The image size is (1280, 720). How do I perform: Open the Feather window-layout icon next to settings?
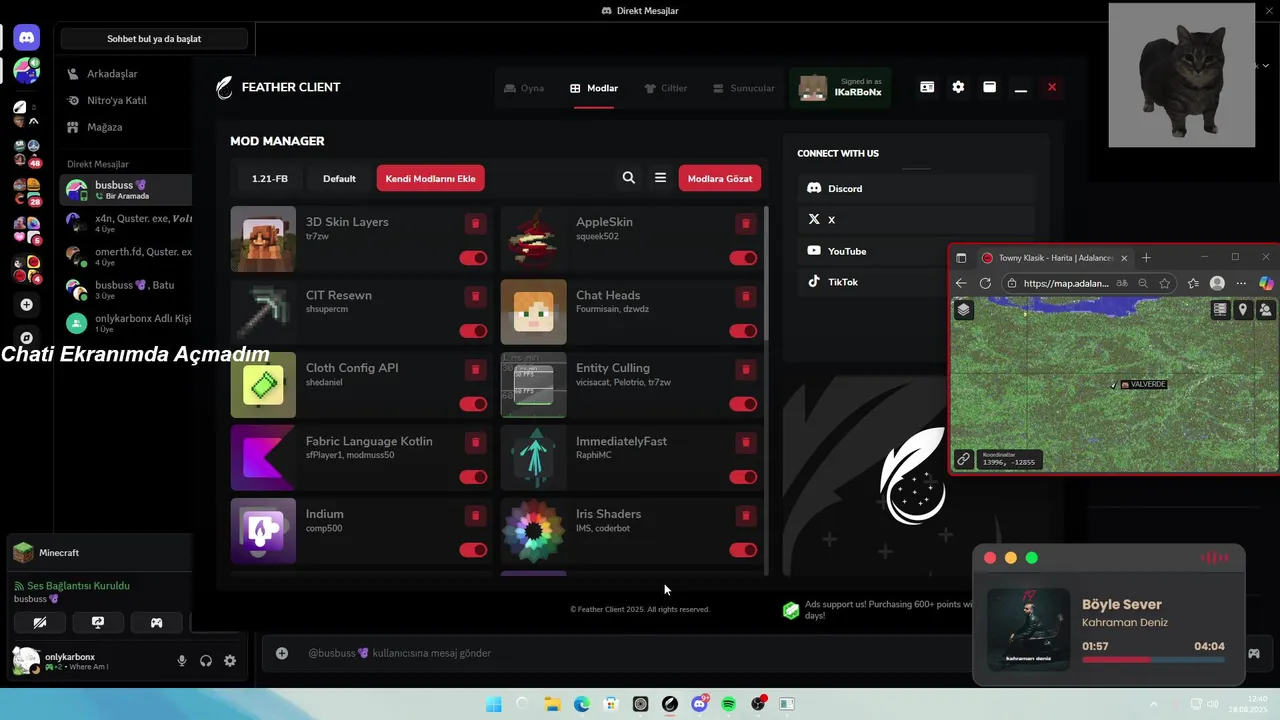click(x=989, y=87)
